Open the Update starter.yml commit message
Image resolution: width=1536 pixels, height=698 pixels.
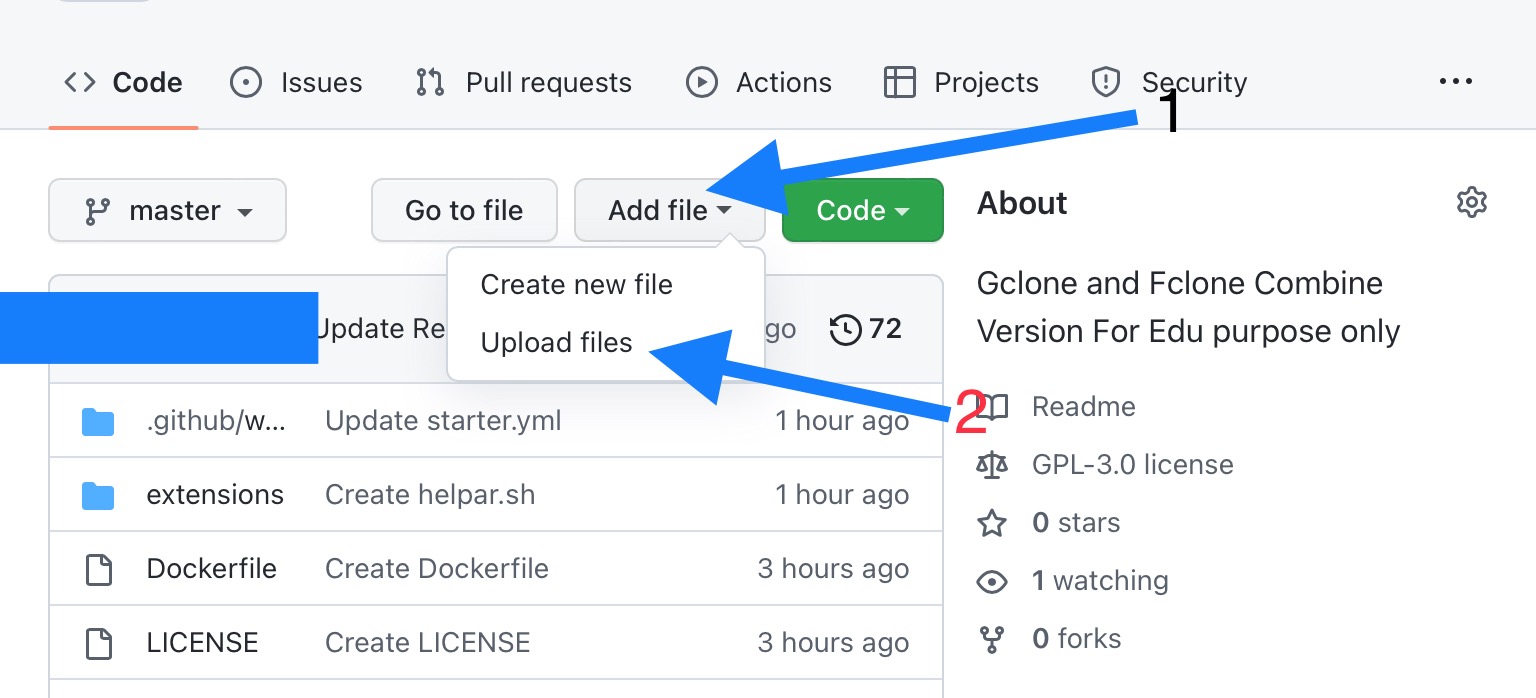[x=443, y=421]
